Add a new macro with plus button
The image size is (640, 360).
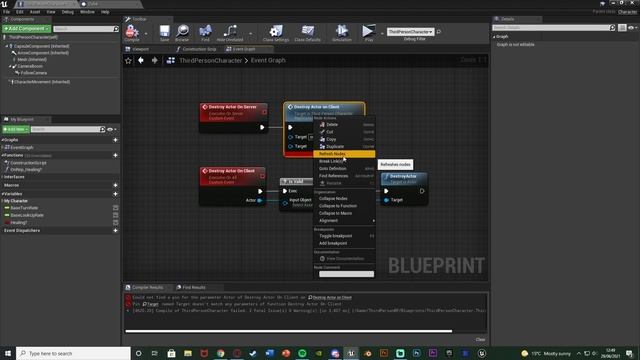pos(116,185)
